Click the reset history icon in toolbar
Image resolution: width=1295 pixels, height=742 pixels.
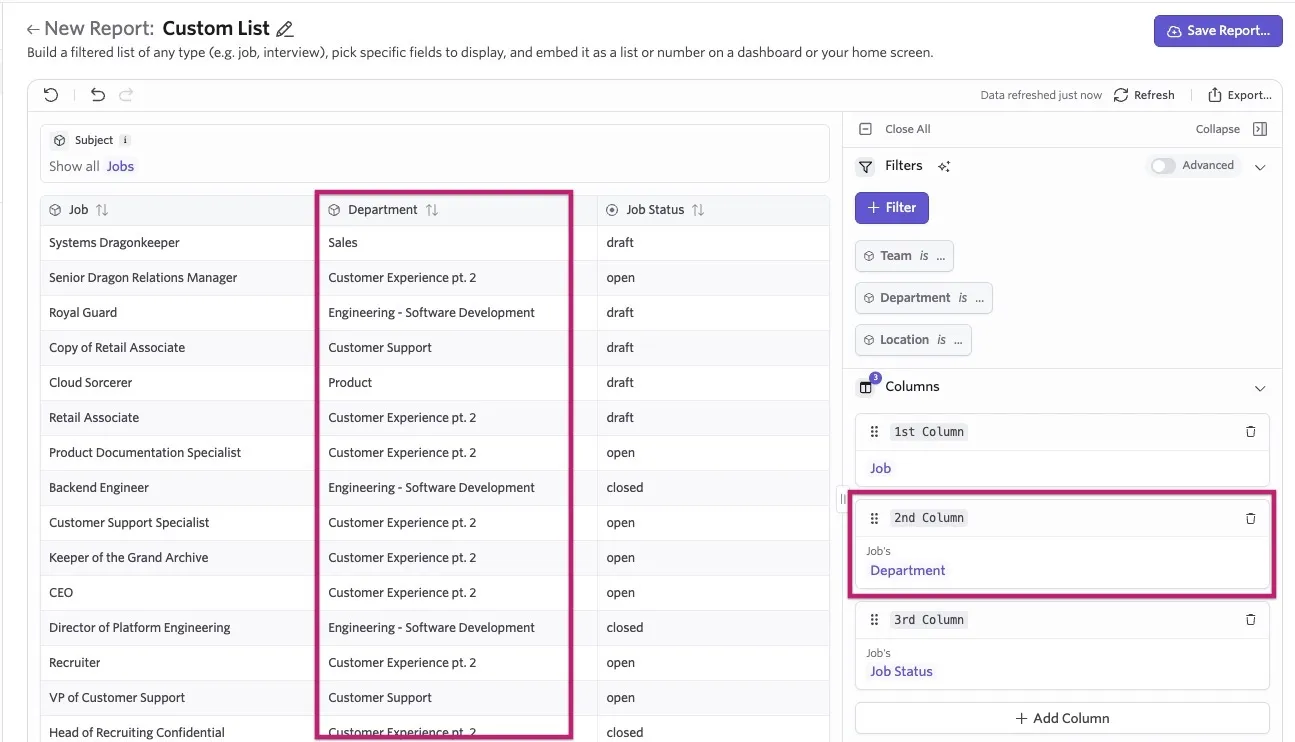(51, 95)
